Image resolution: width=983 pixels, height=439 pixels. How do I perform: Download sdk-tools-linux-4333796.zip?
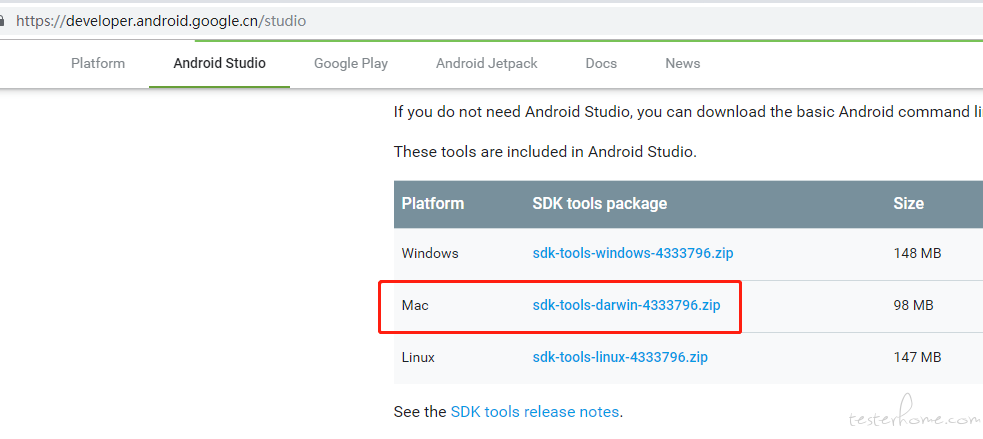pos(620,357)
